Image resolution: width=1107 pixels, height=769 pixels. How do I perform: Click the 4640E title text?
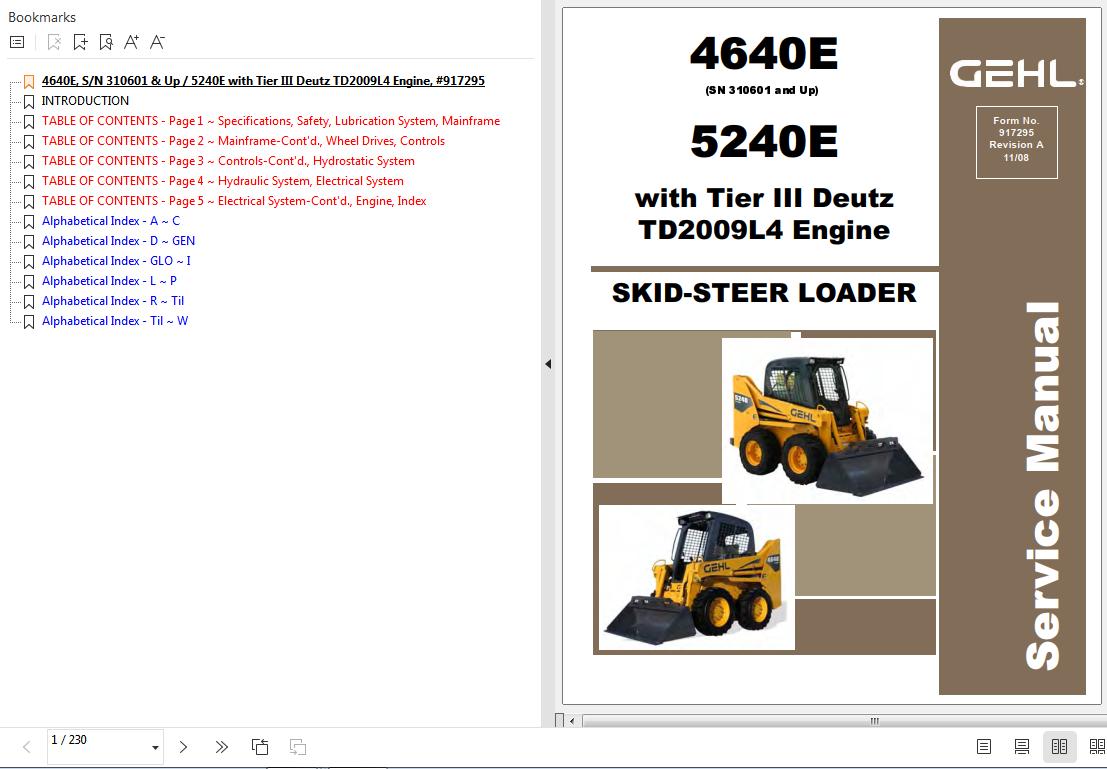(x=764, y=54)
